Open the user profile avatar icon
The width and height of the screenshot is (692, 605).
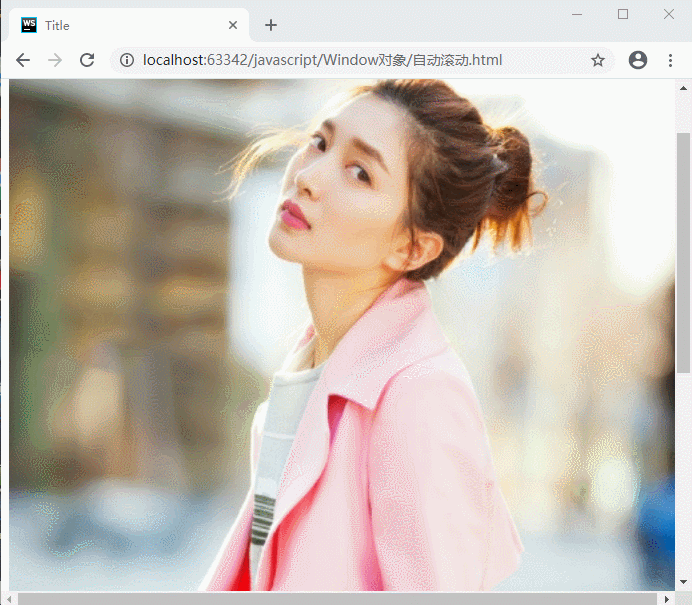[x=638, y=60]
